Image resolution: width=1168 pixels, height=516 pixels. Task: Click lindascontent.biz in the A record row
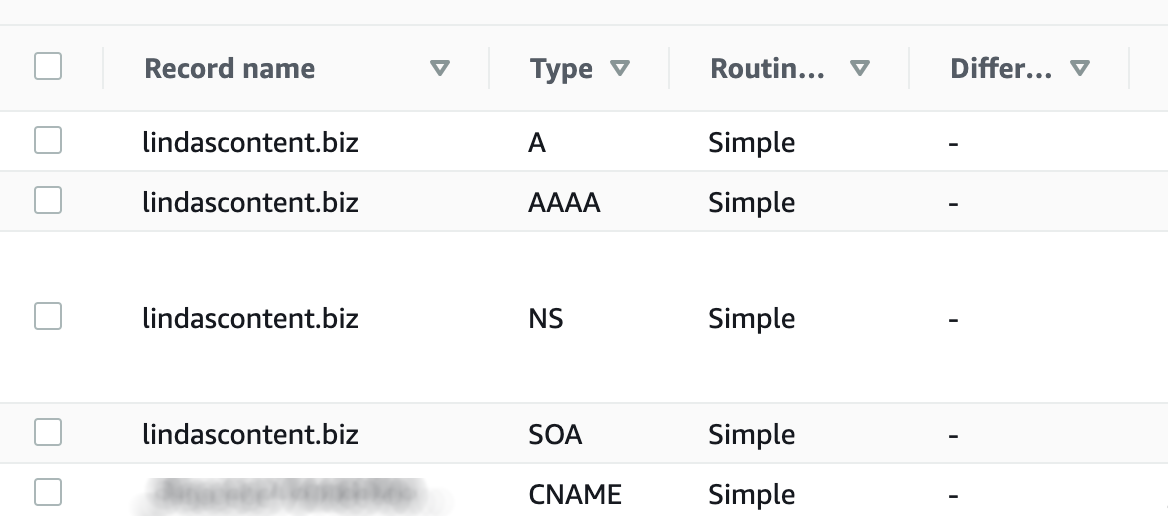tap(250, 143)
